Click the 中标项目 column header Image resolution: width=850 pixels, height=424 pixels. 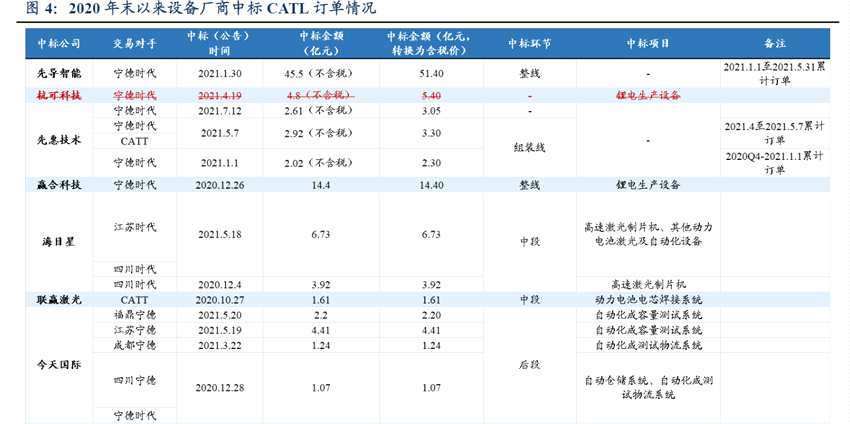pos(648,44)
